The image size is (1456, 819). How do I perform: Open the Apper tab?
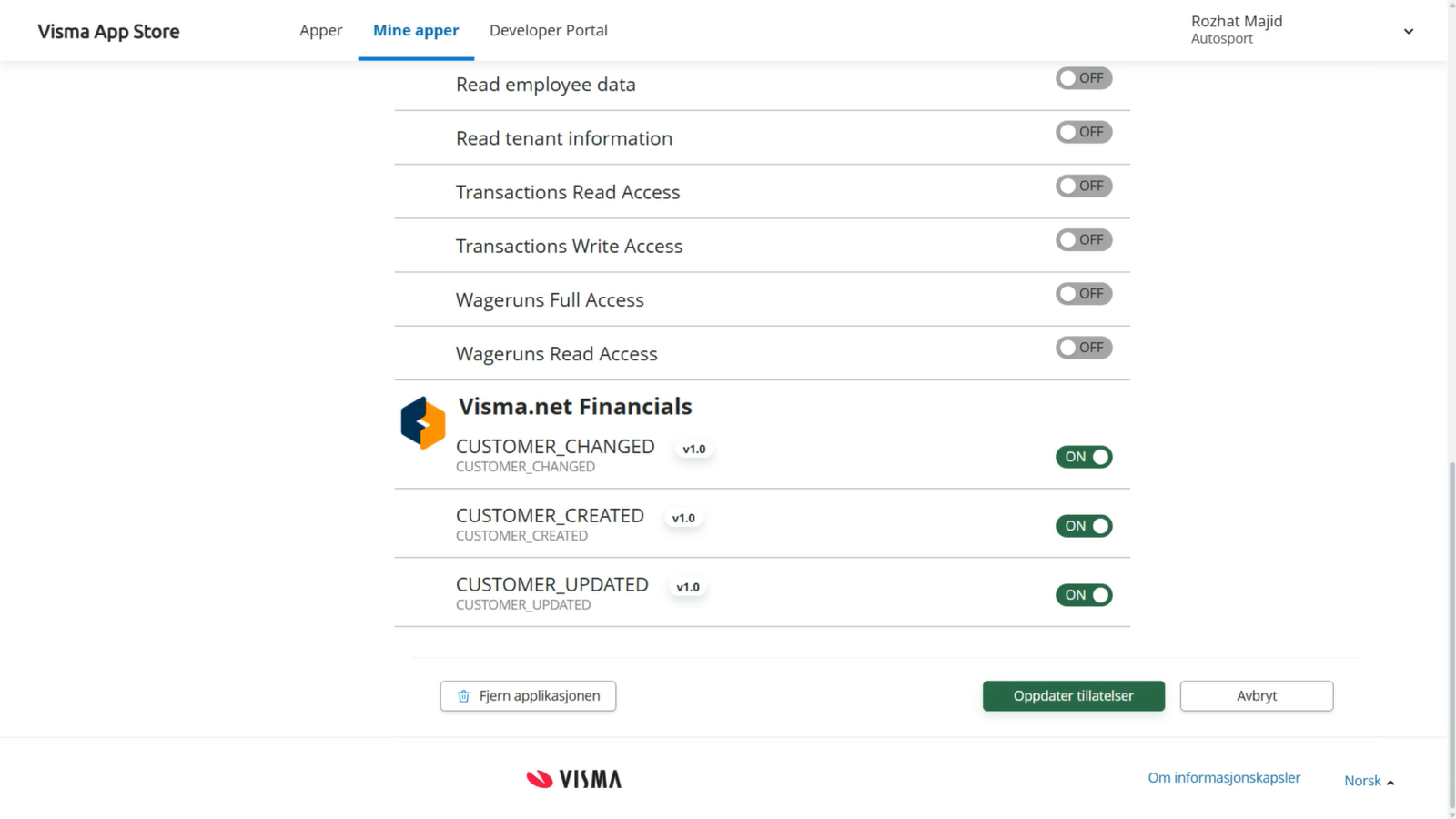pyautogui.click(x=321, y=30)
